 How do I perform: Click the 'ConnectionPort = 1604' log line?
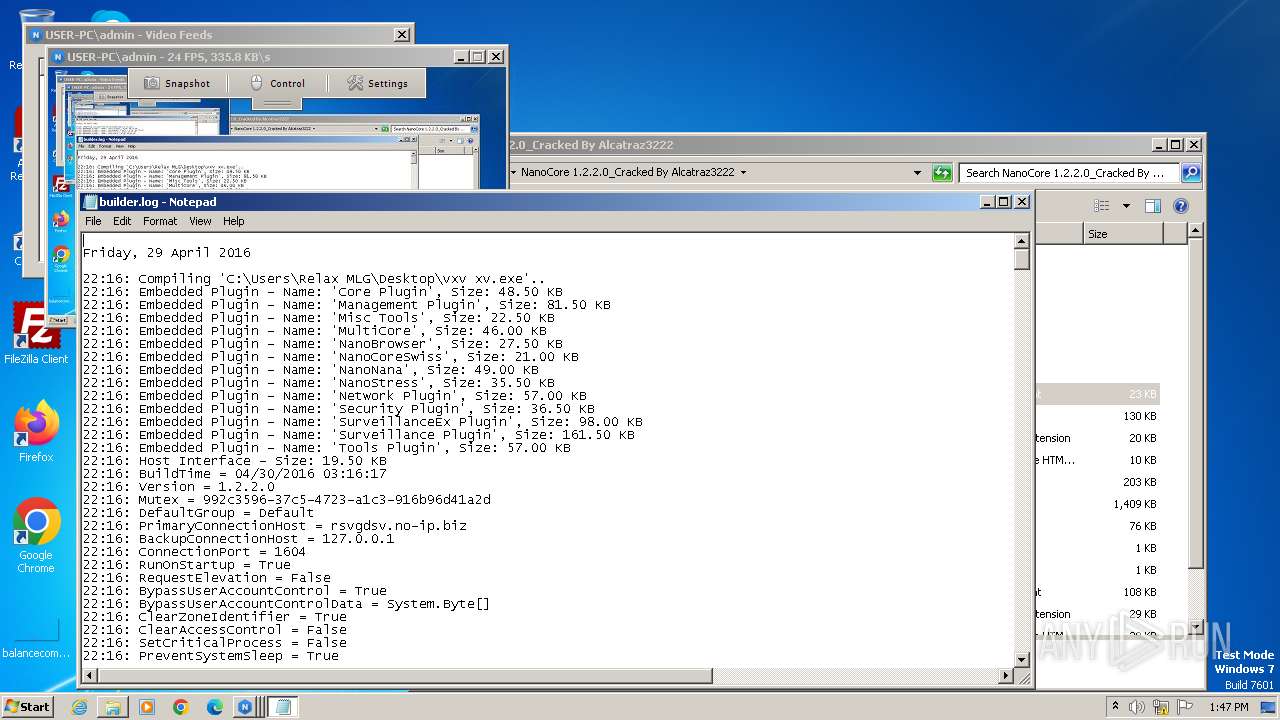click(x=195, y=551)
